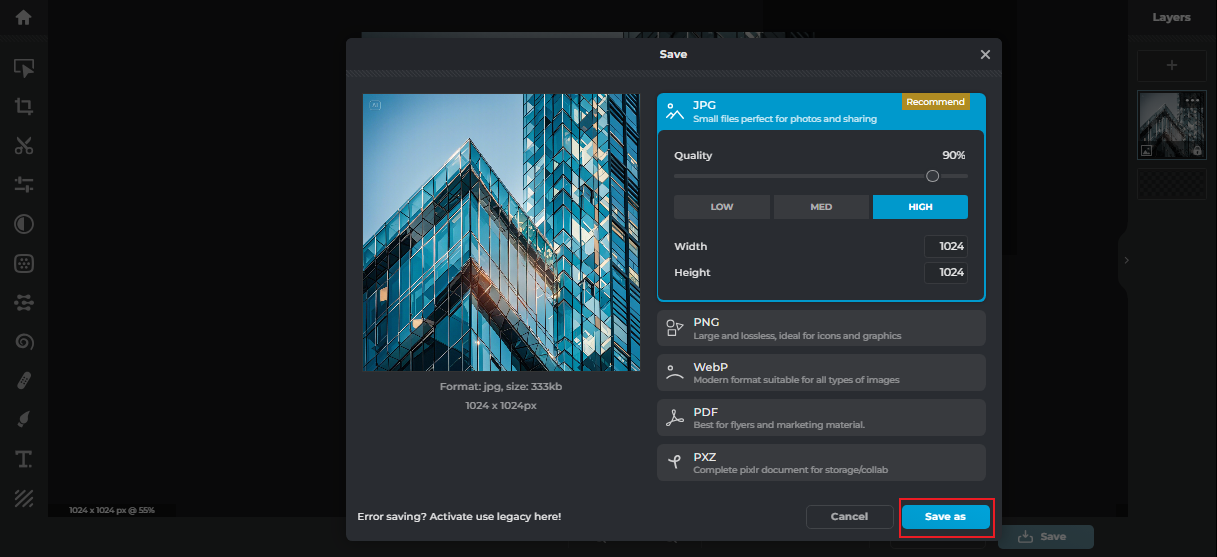The image size is (1217, 557).
Task: Choose the WebP format option
Action: (x=821, y=373)
